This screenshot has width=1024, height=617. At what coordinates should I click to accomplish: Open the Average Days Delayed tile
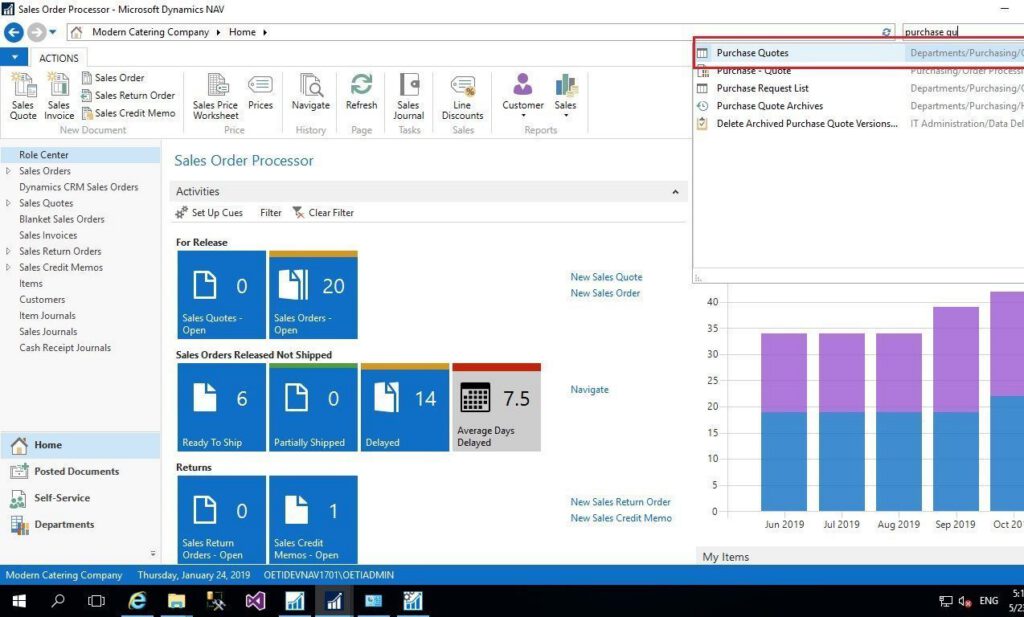pyautogui.click(x=496, y=407)
